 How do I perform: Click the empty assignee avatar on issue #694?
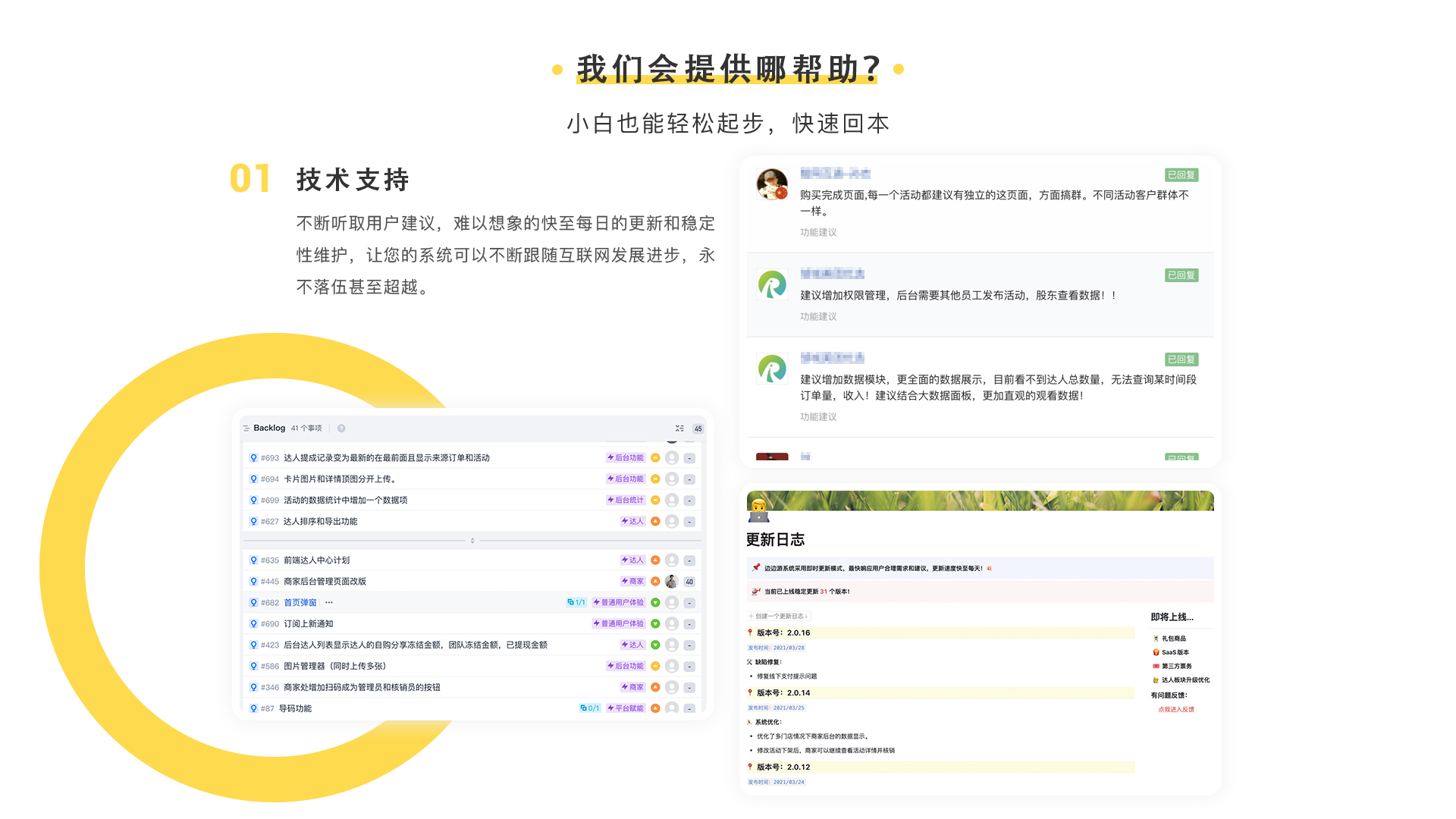672,479
